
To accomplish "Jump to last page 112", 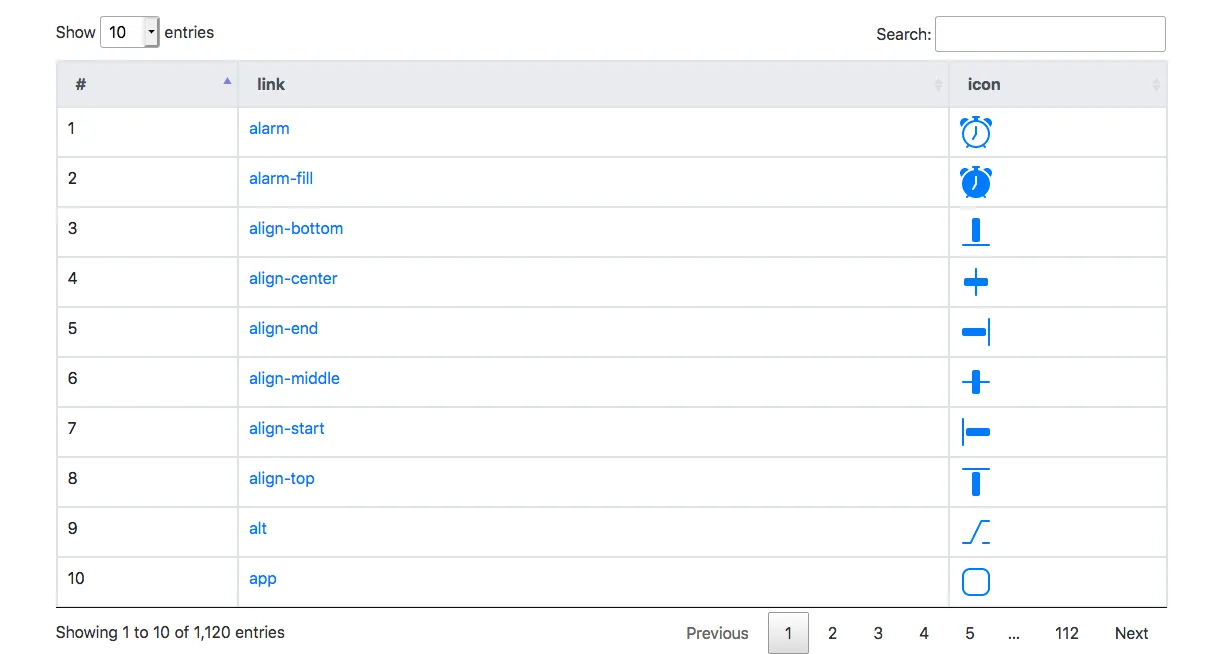I will tap(1066, 633).
